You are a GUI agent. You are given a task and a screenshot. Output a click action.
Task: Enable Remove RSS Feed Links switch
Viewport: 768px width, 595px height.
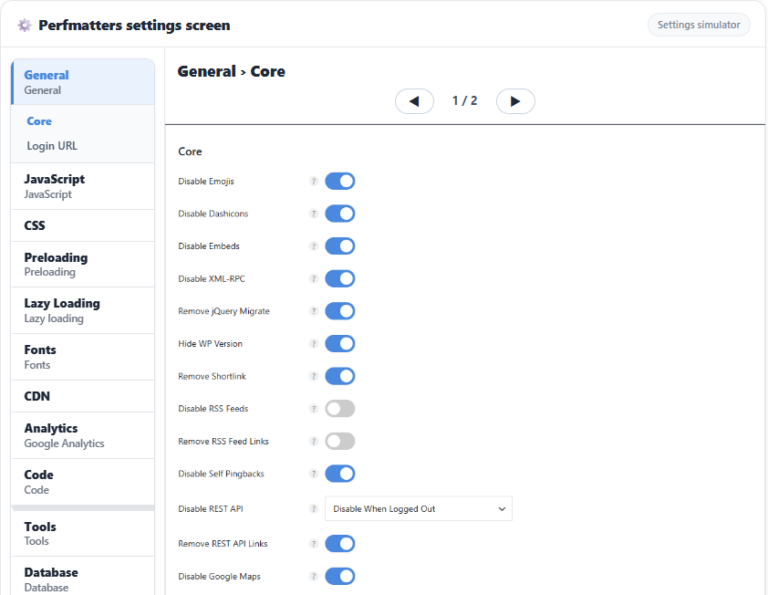point(340,441)
